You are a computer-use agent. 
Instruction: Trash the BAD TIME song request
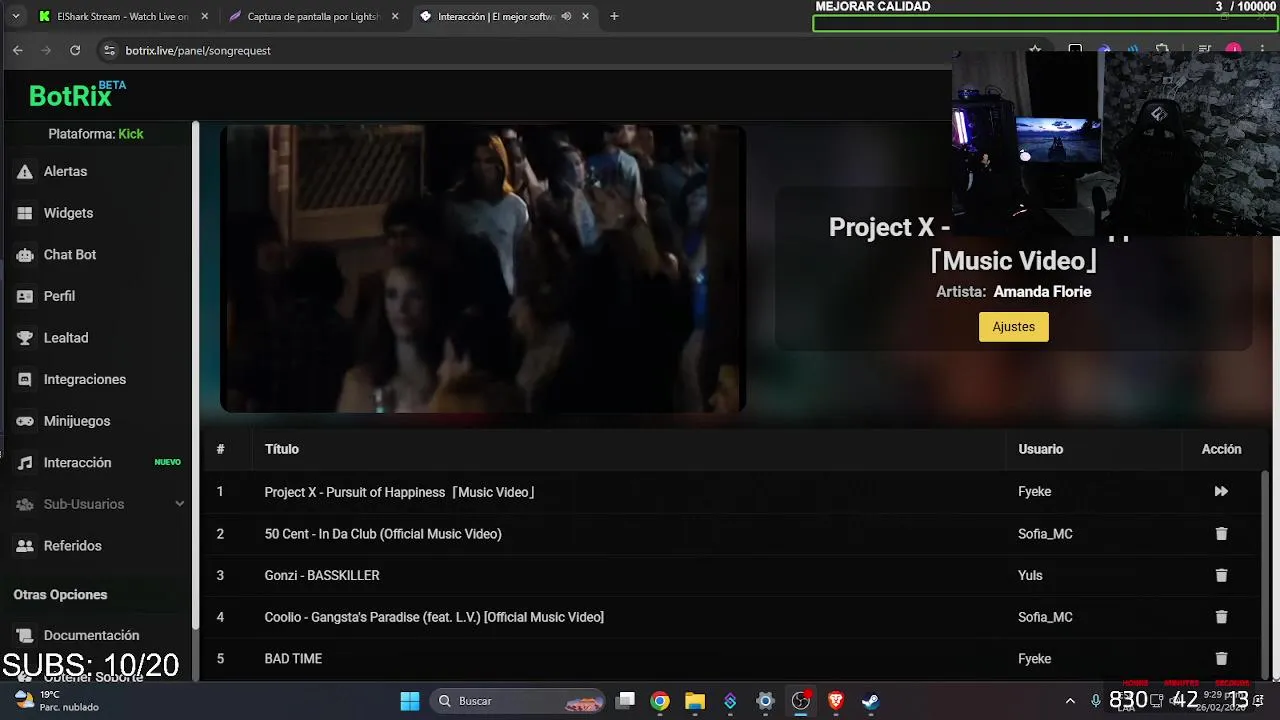click(x=1221, y=659)
